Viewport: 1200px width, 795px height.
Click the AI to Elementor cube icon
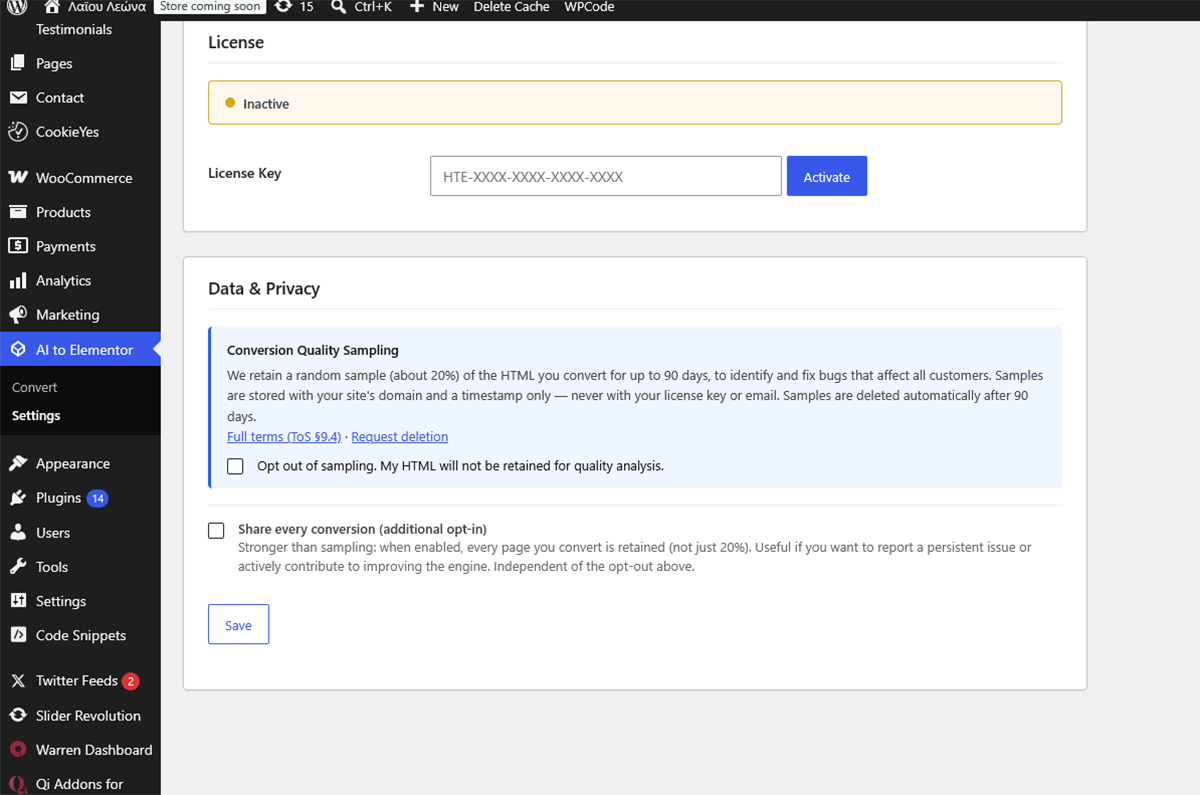pos(18,350)
